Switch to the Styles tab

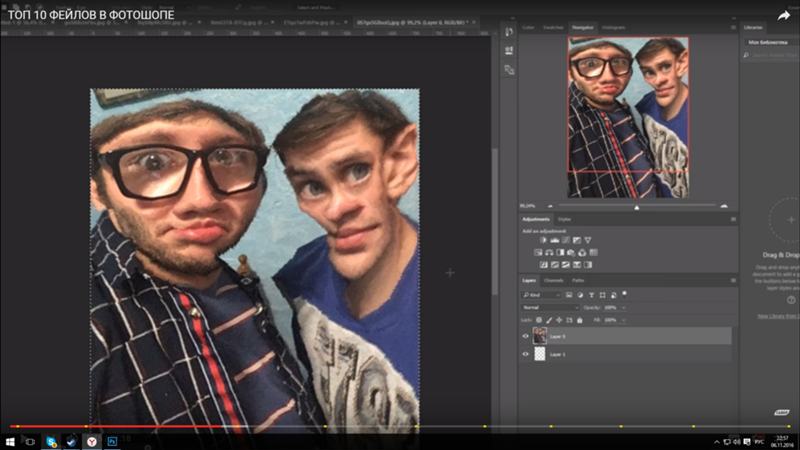pos(564,219)
